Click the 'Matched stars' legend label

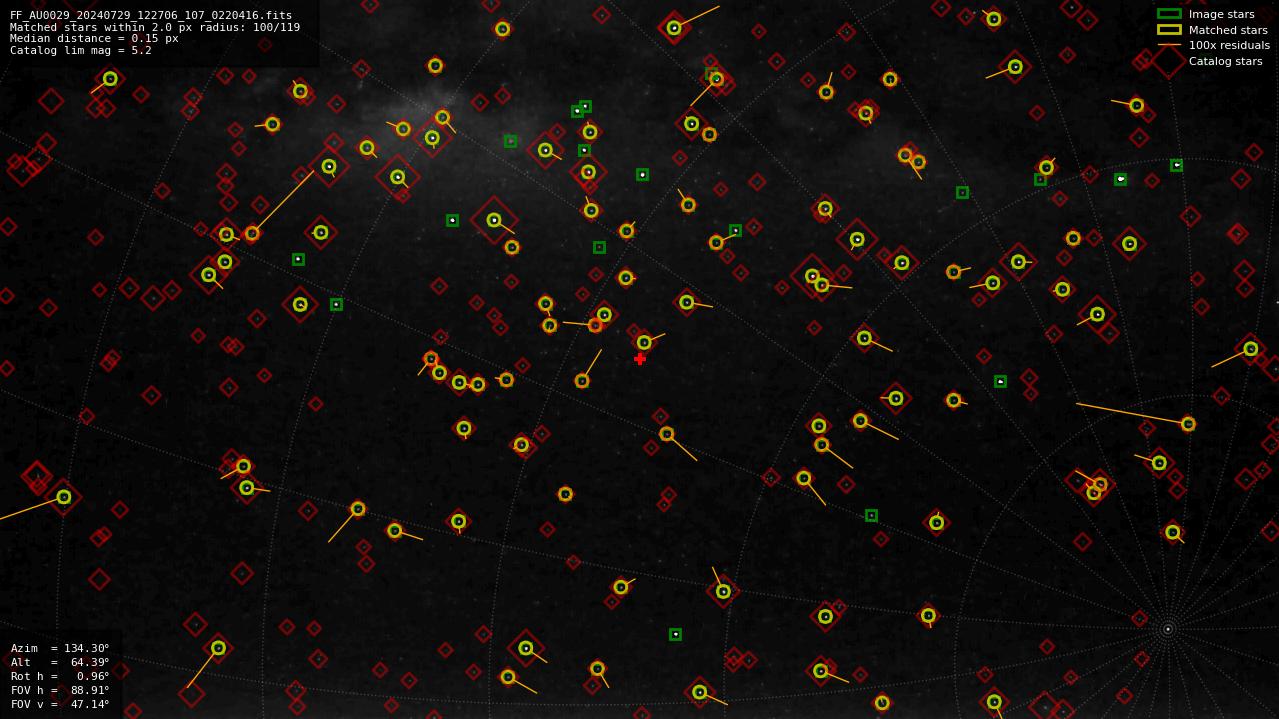(x=1228, y=30)
